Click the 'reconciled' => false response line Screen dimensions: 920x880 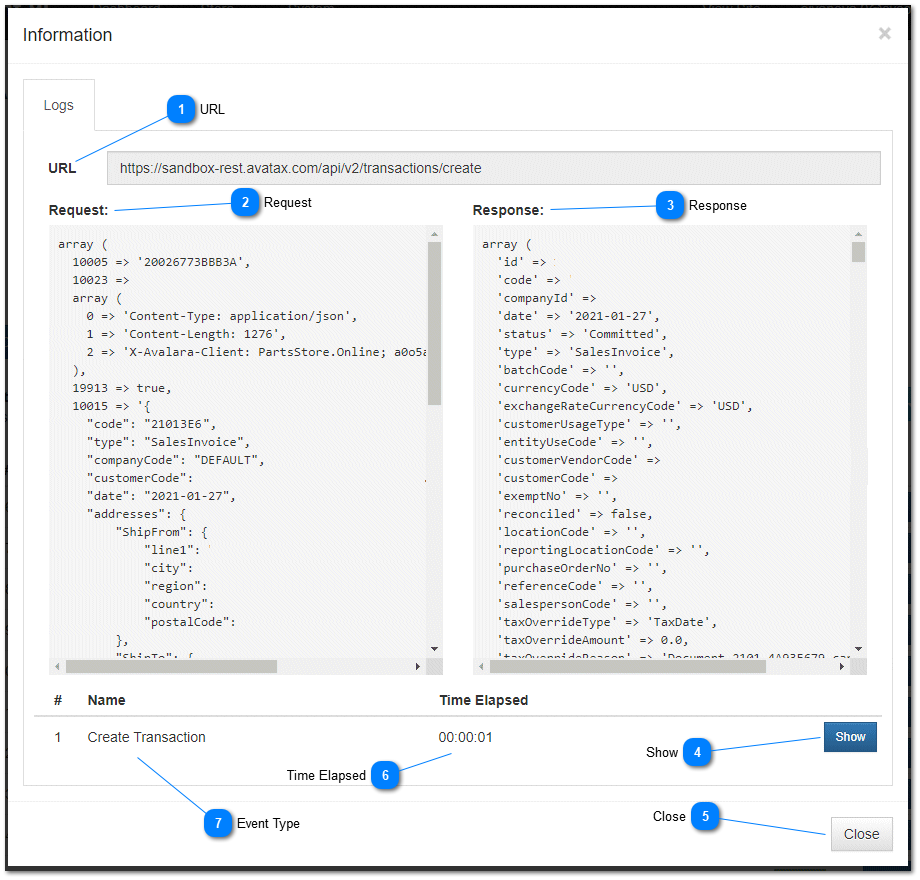[x=575, y=513]
